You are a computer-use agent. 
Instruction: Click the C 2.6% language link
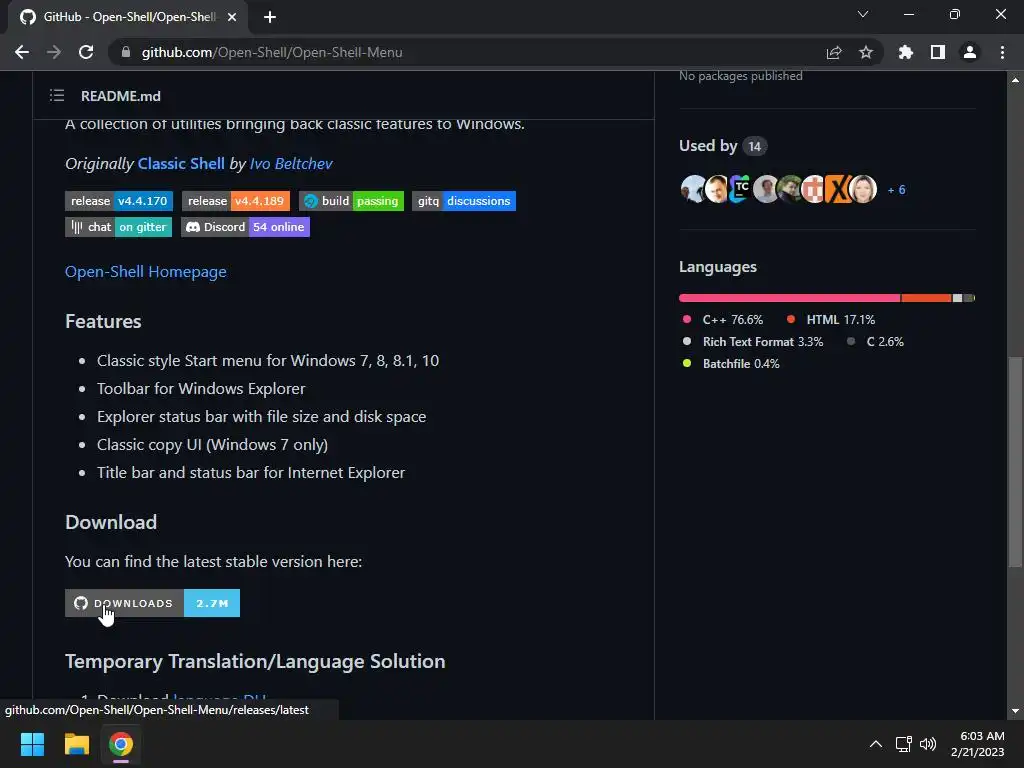tap(875, 342)
